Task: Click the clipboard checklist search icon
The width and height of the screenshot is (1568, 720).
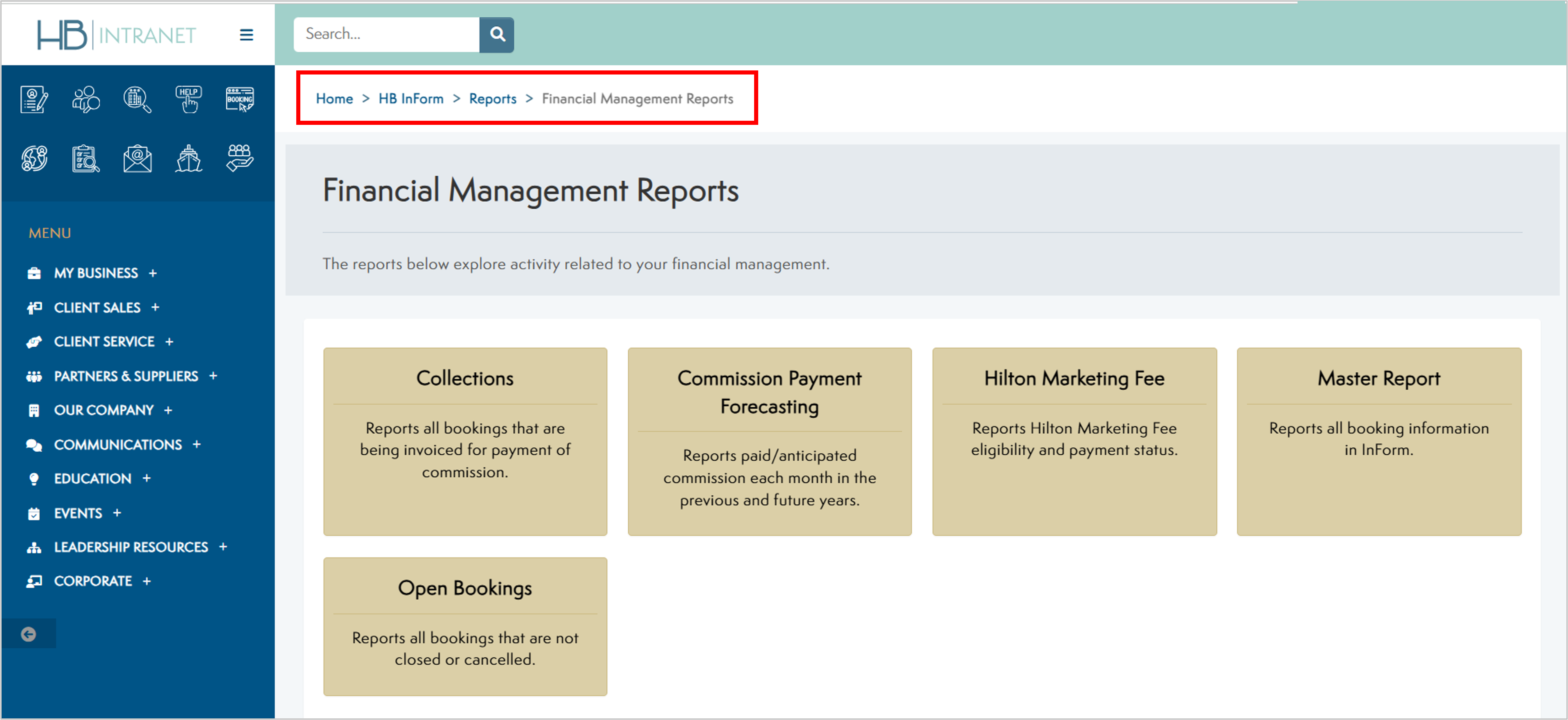Action: tap(85, 158)
